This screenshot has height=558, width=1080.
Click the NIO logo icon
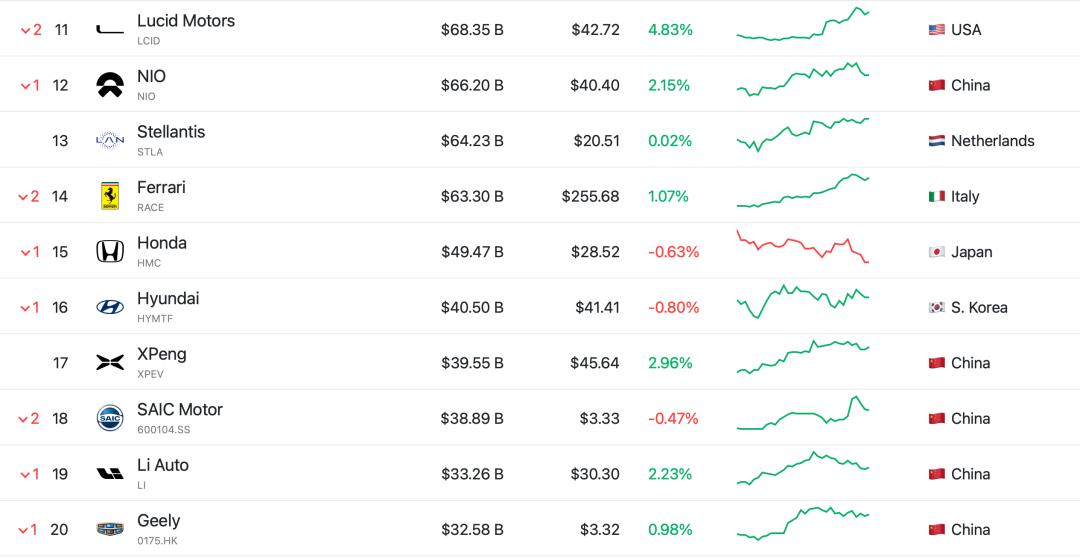[110, 85]
